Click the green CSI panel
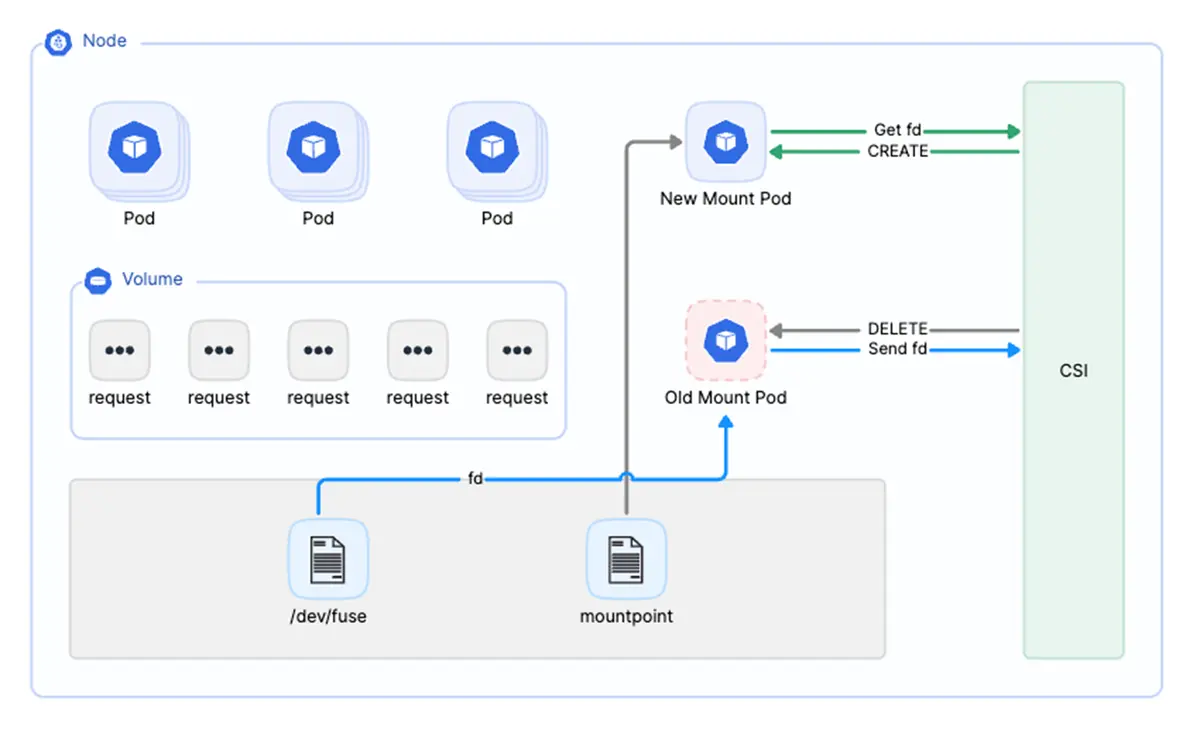 point(1073,370)
